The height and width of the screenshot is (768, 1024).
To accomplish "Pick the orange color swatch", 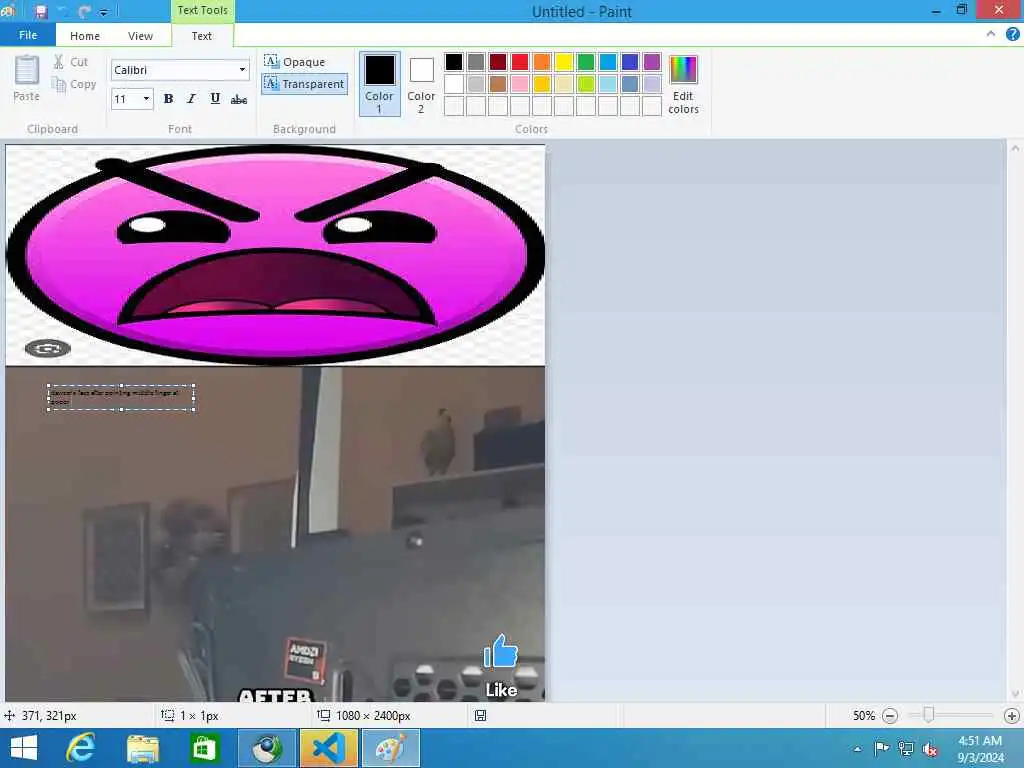I will [542, 62].
